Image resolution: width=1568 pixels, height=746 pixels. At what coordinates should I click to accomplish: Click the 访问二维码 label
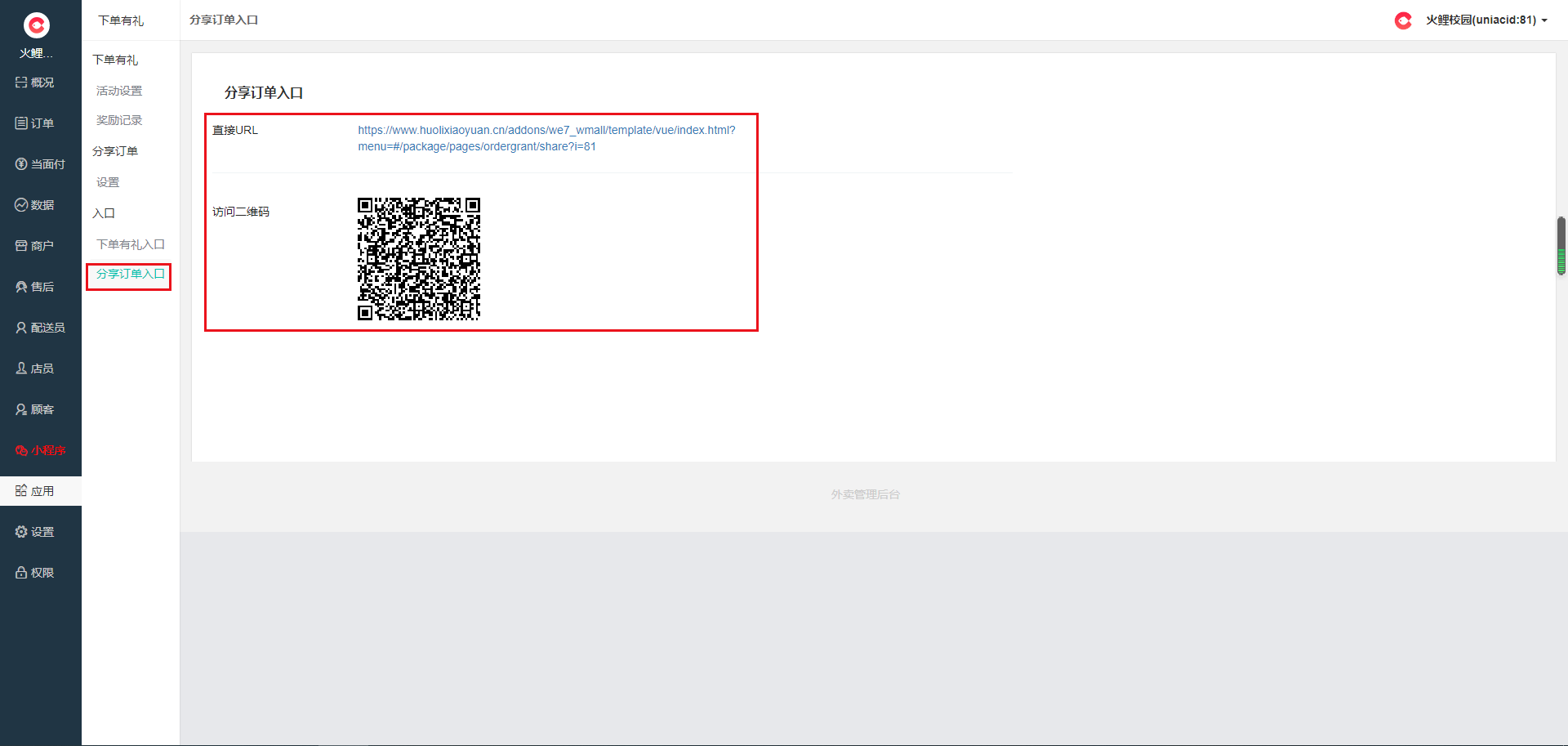pyautogui.click(x=241, y=212)
